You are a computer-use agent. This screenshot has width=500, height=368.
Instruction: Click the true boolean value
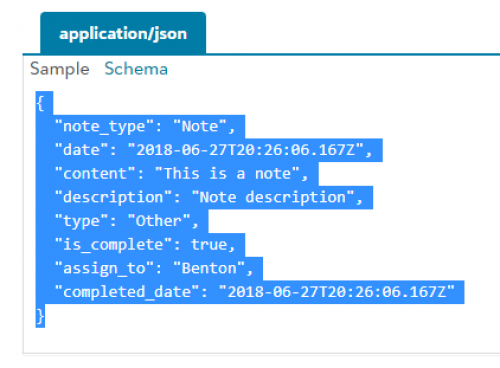pos(209,245)
